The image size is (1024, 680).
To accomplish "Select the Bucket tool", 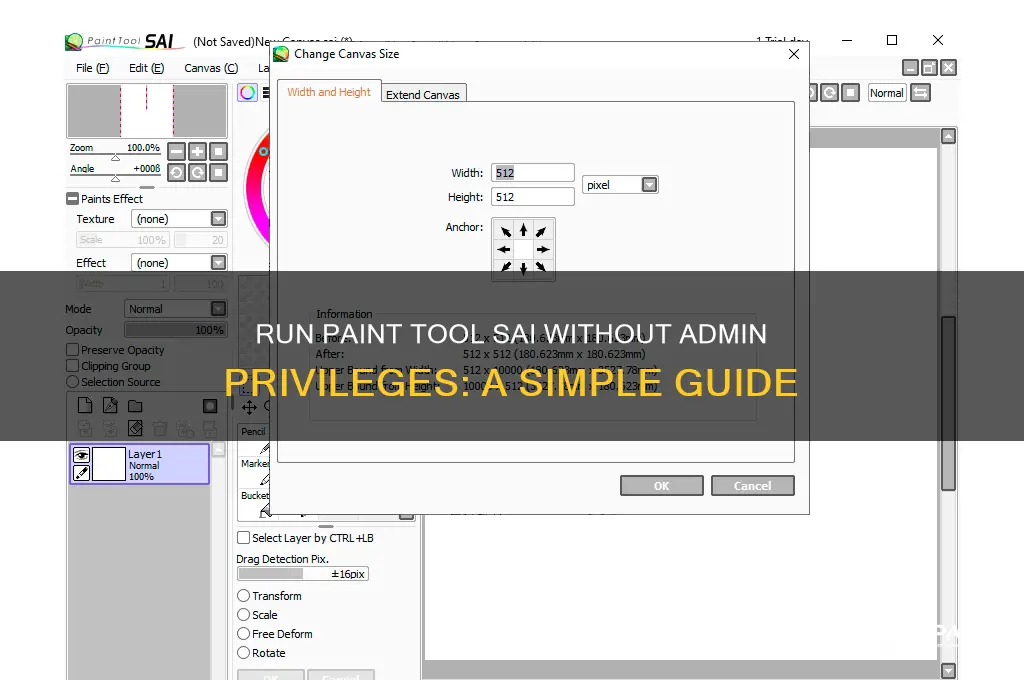I will [x=255, y=503].
